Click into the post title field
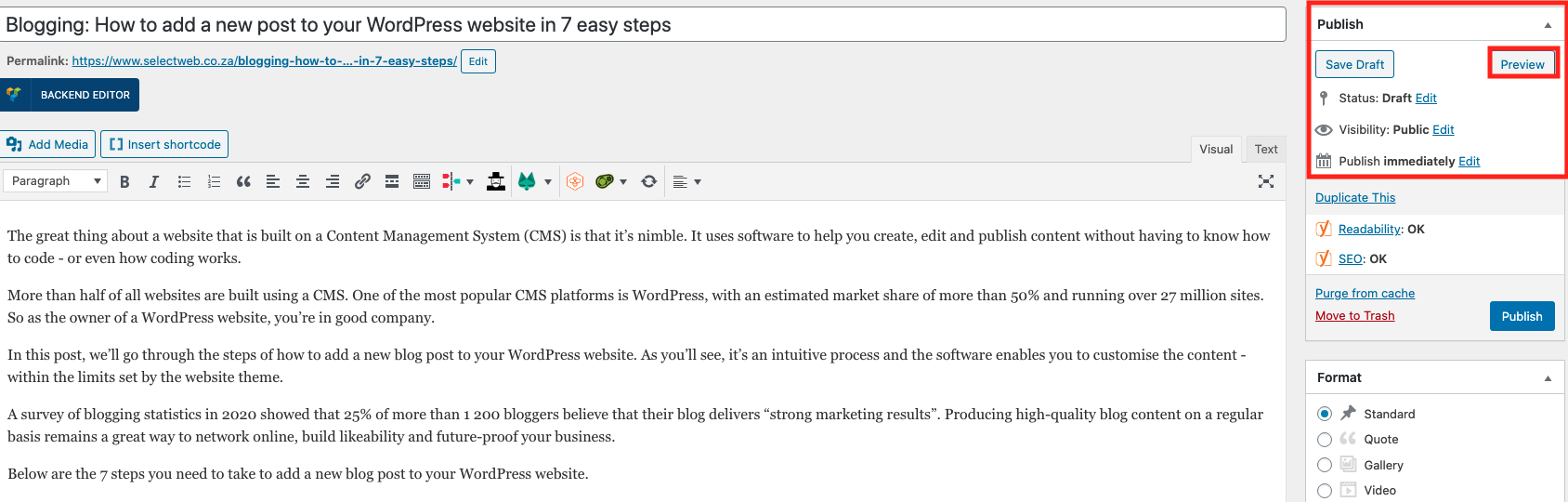 (643, 25)
